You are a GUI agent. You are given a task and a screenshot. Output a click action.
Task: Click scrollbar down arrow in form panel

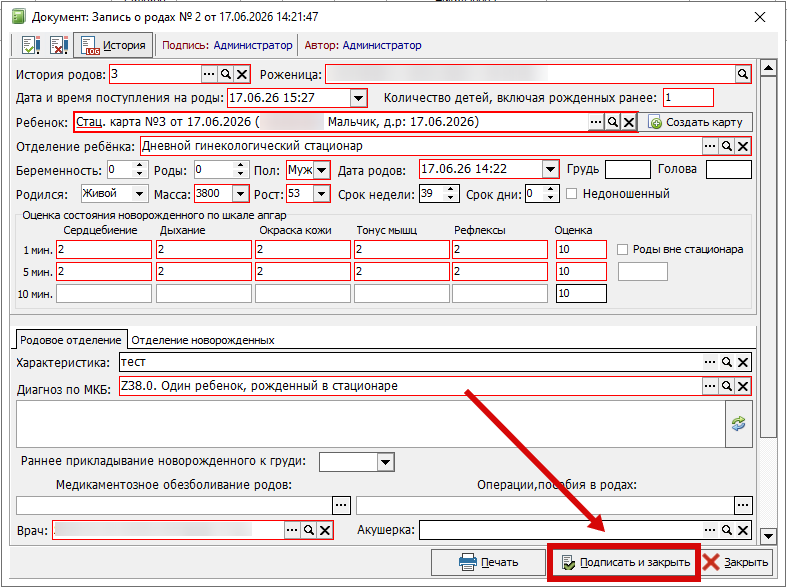coord(768,536)
